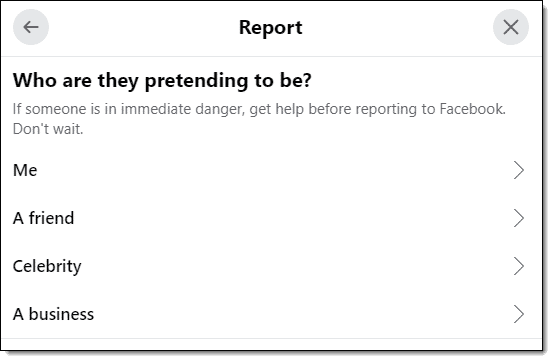This screenshot has height=361, width=553.
Task: Click the word "pretending" in the heading
Action: click(196, 81)
